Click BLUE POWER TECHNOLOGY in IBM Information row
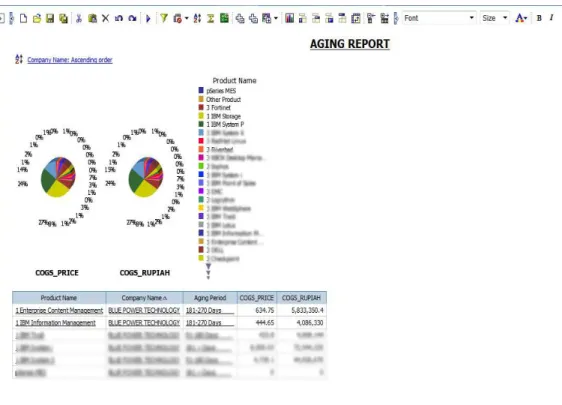This screenshot has height=405, width=562. (x=144, y=323)
